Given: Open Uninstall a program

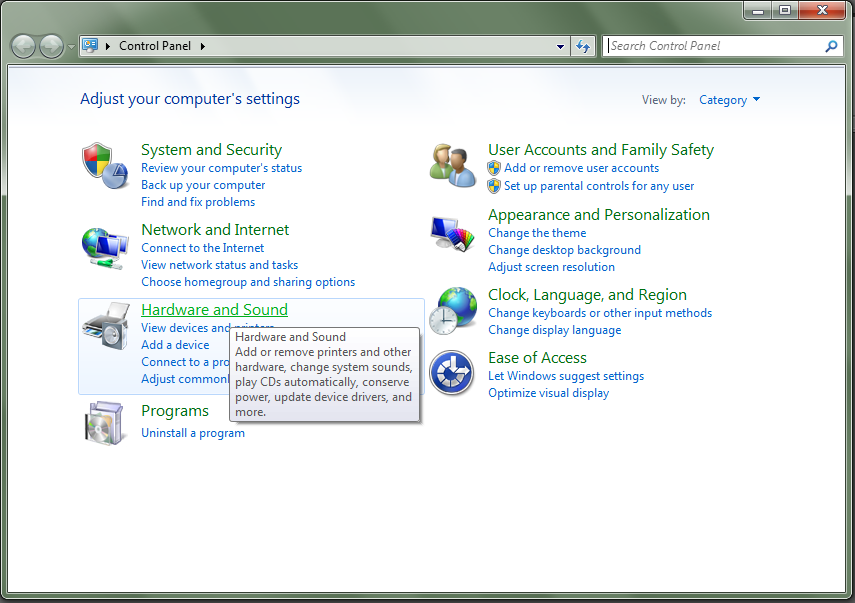Looking at the screenshot, I should coord(192,433).
